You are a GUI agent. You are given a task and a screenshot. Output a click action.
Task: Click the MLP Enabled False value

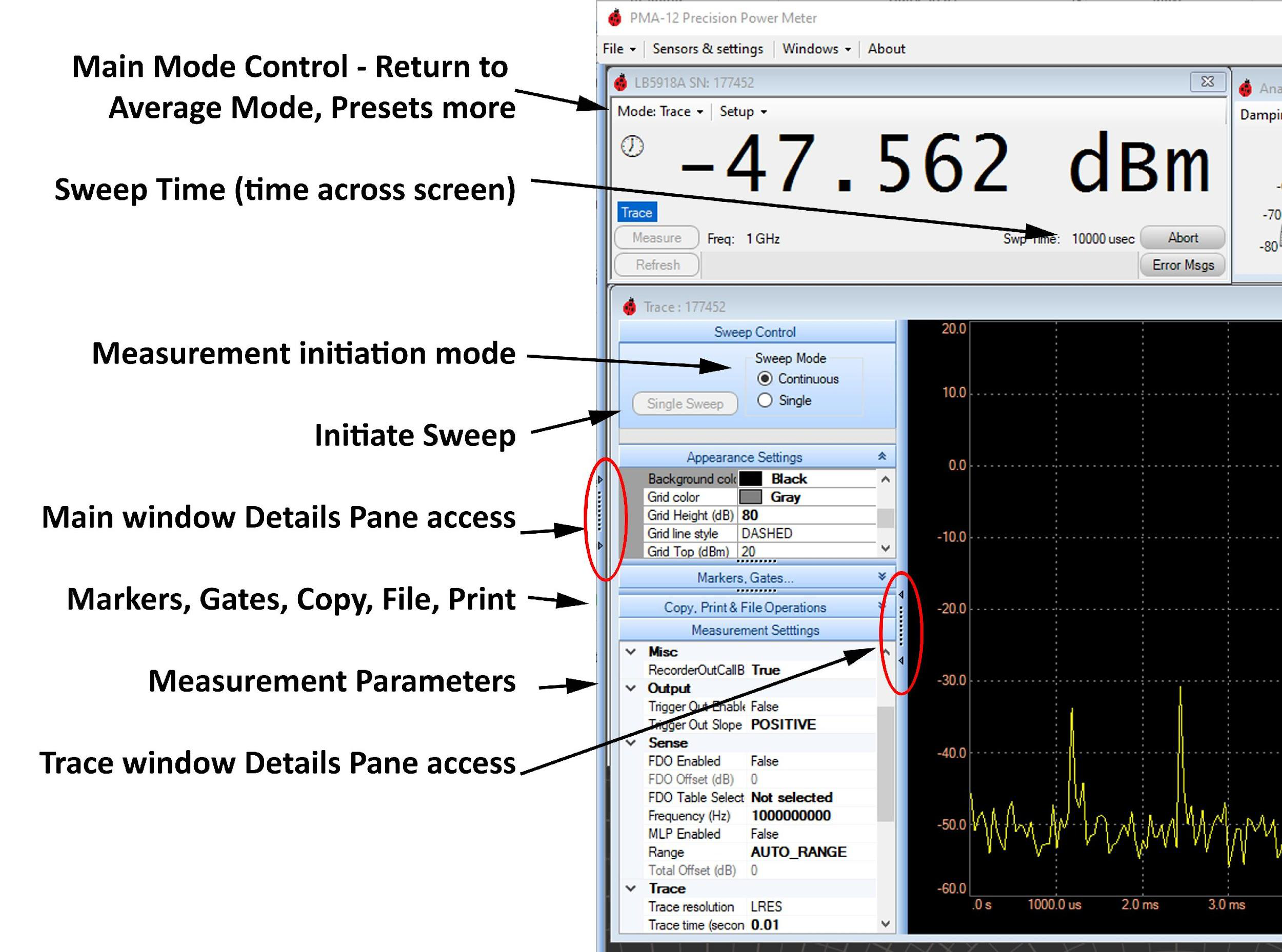(x=812, y=834)
